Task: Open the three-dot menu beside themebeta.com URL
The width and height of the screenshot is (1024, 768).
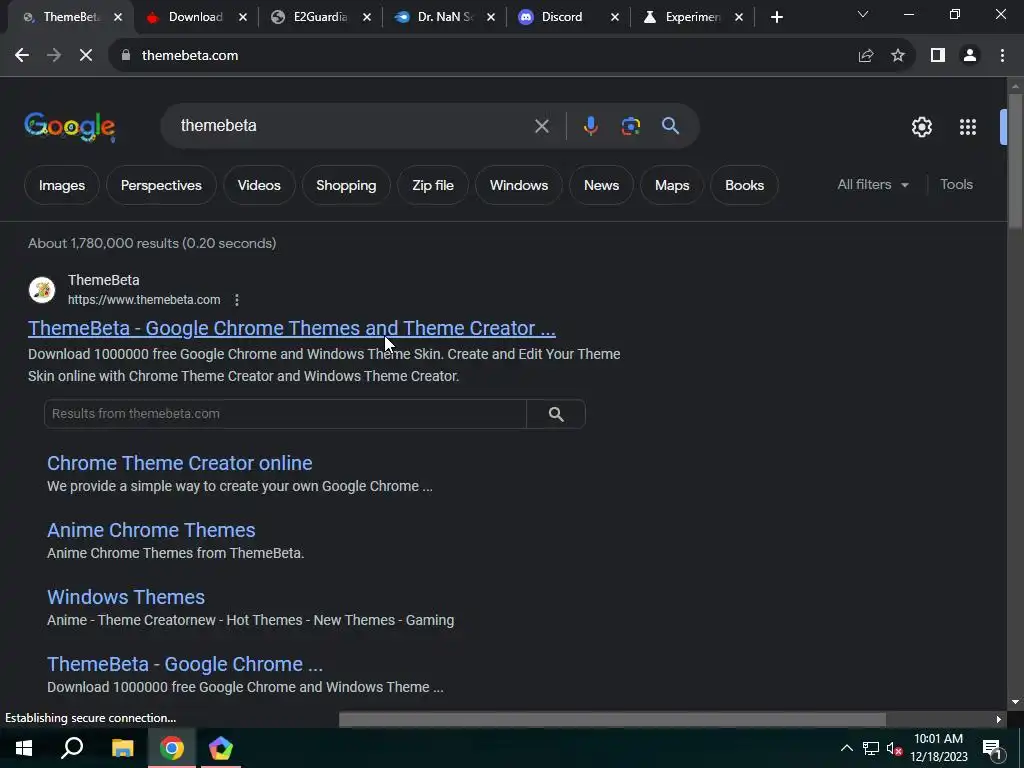Action: point(236,300)
